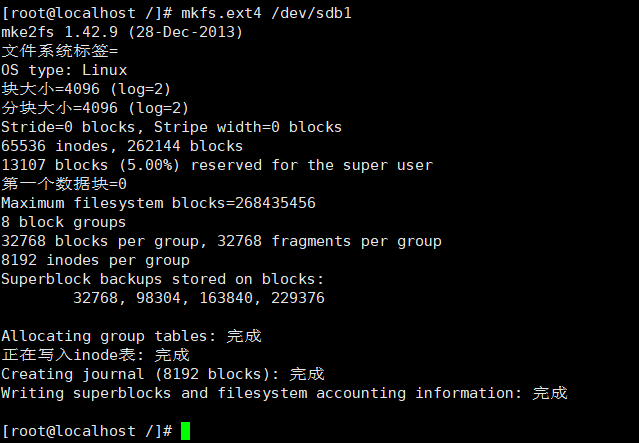Click the '32768 fragments per group' text
Screen dimensions: 639x443
330,241
